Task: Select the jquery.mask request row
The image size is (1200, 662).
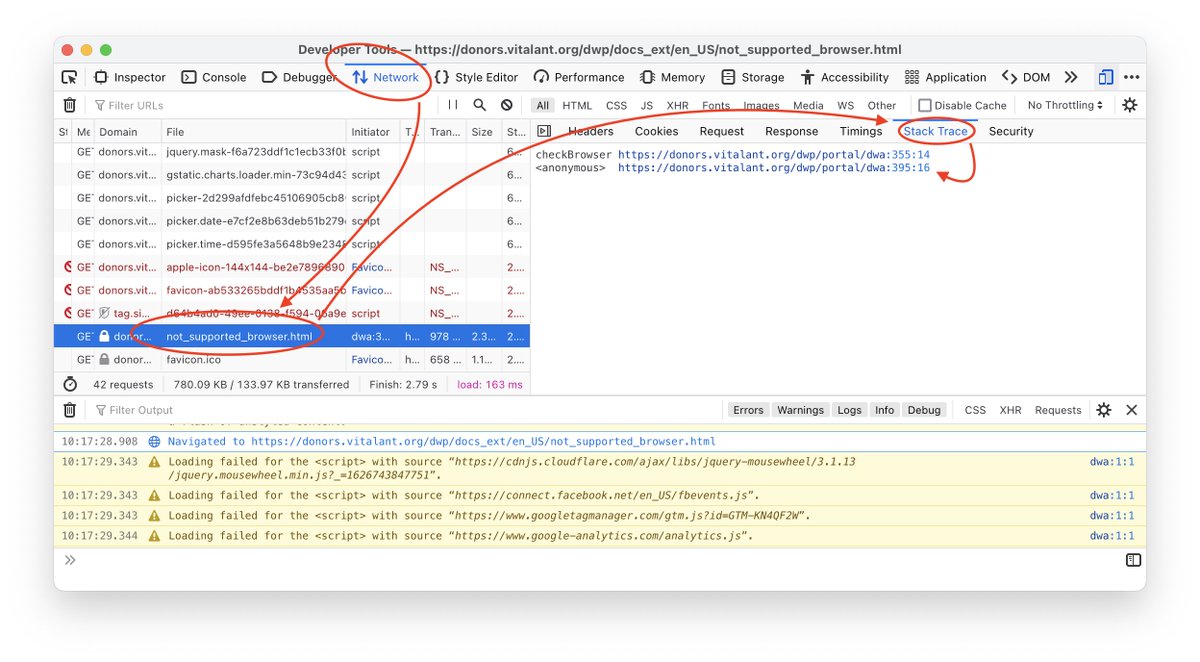Action: coord(292,152)
